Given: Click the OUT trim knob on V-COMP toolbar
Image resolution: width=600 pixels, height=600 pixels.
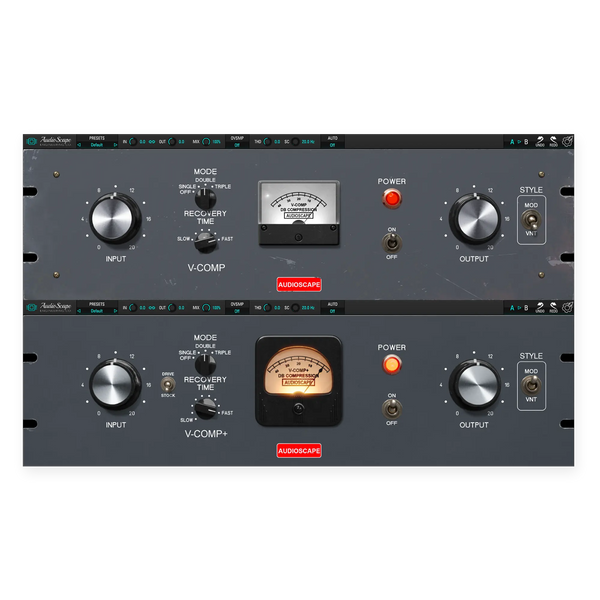Looking at the screenshot, I should 172,142.
